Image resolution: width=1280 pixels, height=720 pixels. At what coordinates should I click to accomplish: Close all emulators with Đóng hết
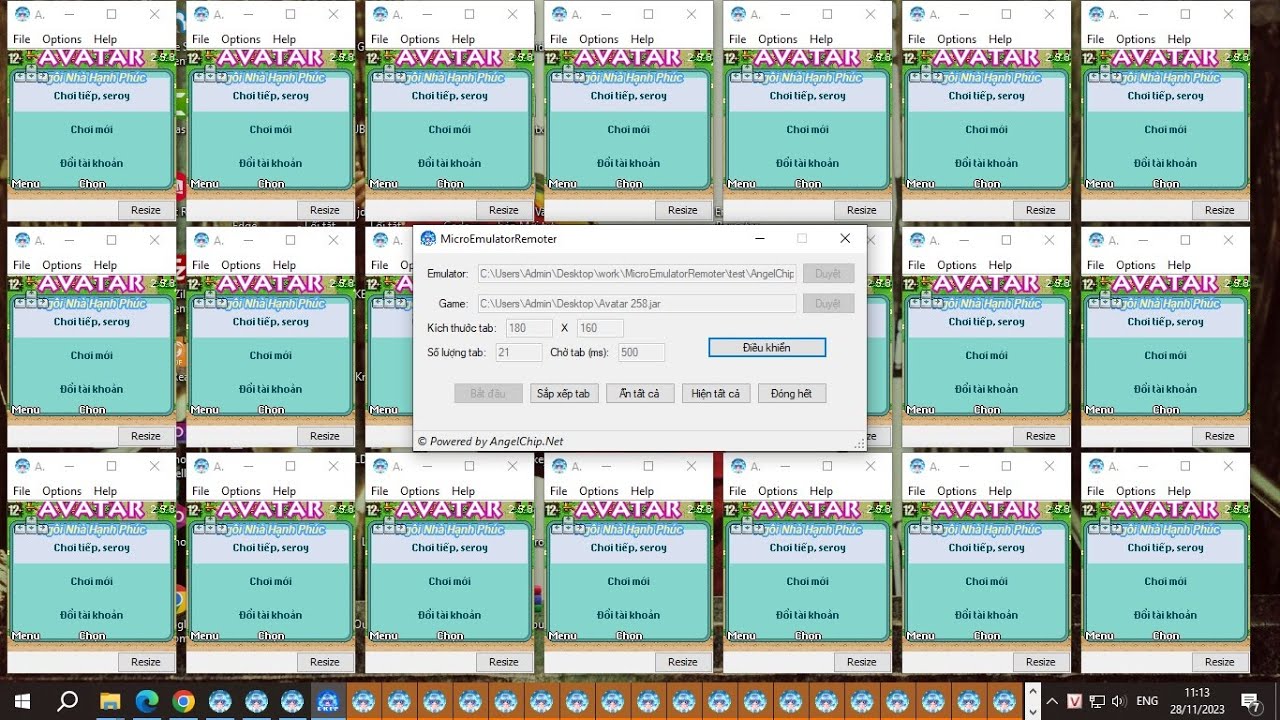(x=792, y=394)
